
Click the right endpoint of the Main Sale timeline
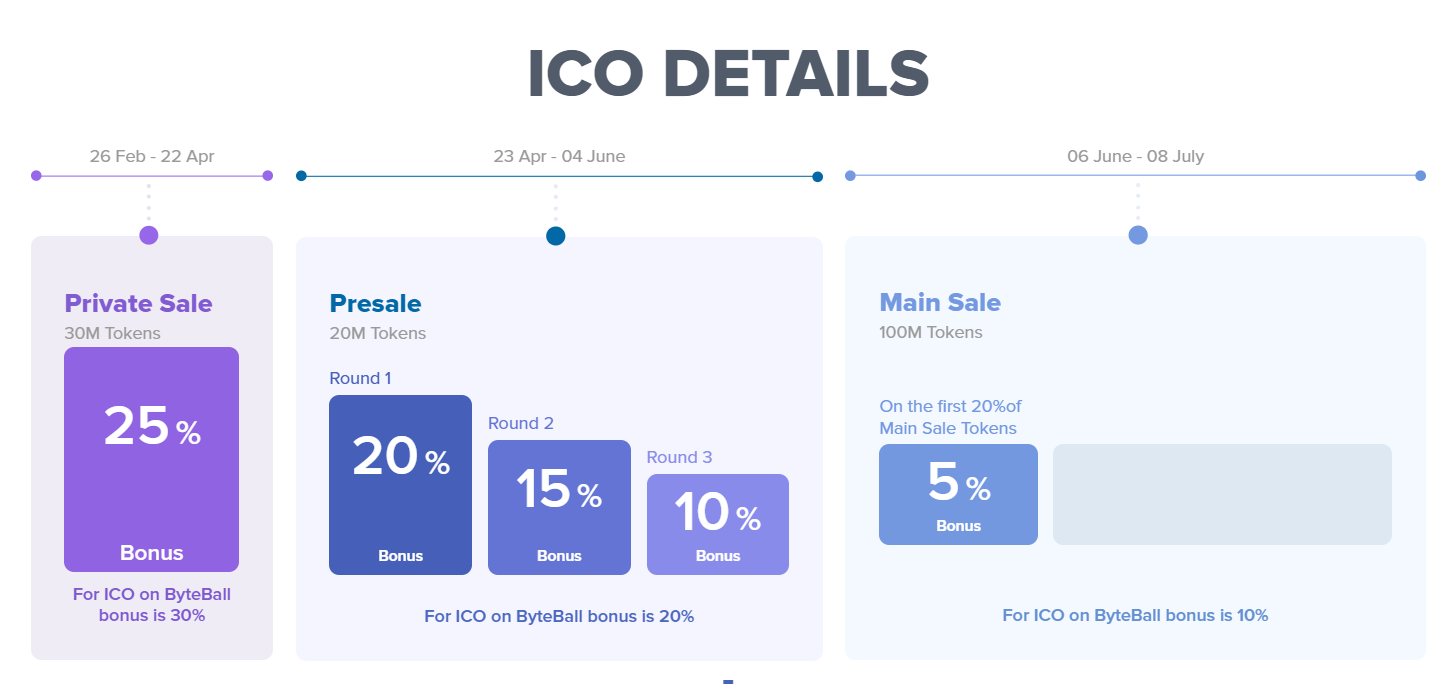[x=1420, y=176]
